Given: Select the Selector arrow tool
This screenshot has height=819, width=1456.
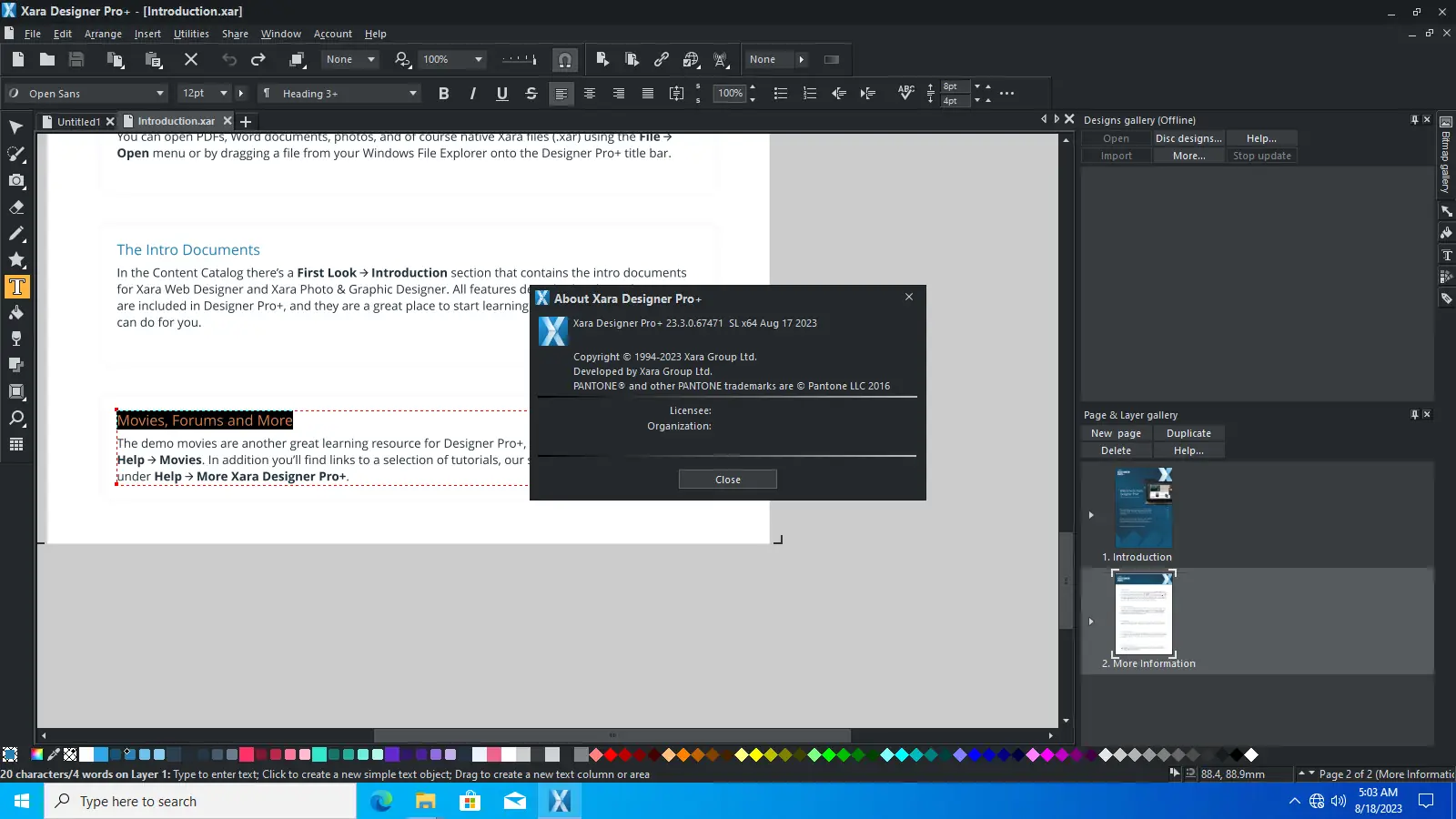Looking at the screenshot, I should 16,127.
